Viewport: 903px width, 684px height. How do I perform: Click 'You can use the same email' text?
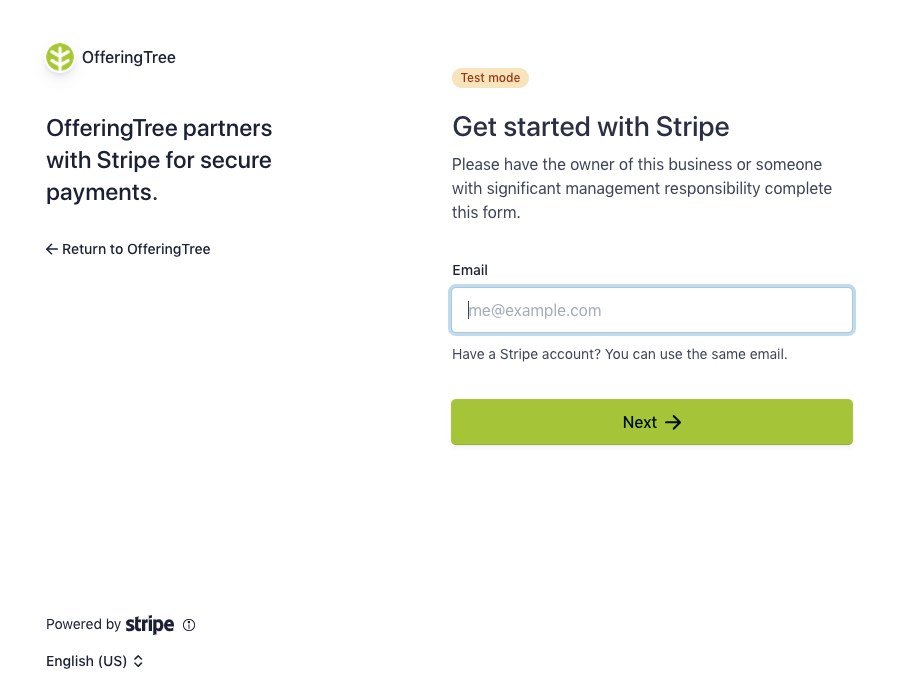[x=696, y=354]
